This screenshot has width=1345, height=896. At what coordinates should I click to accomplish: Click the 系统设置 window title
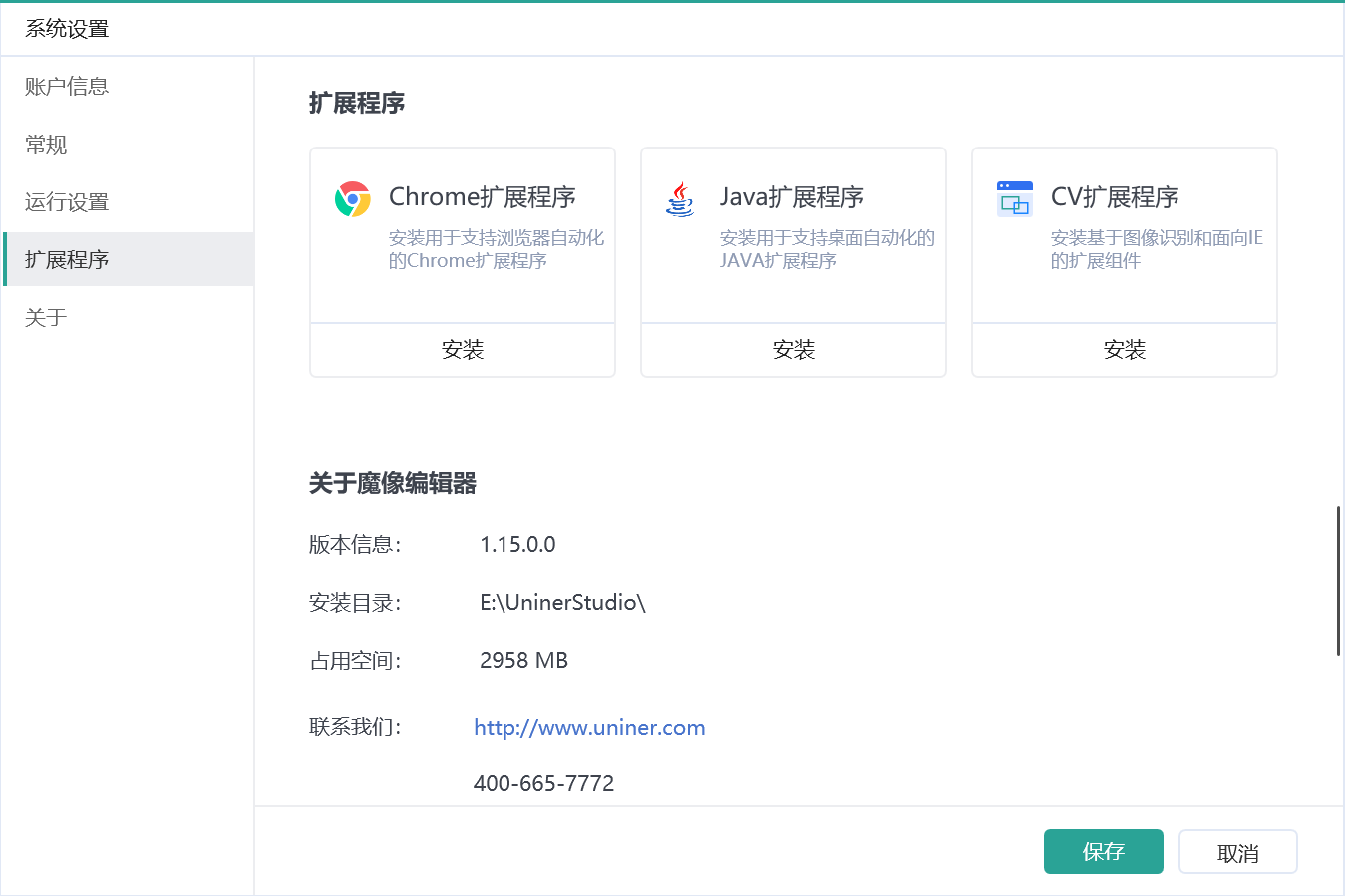coord(67,29)
